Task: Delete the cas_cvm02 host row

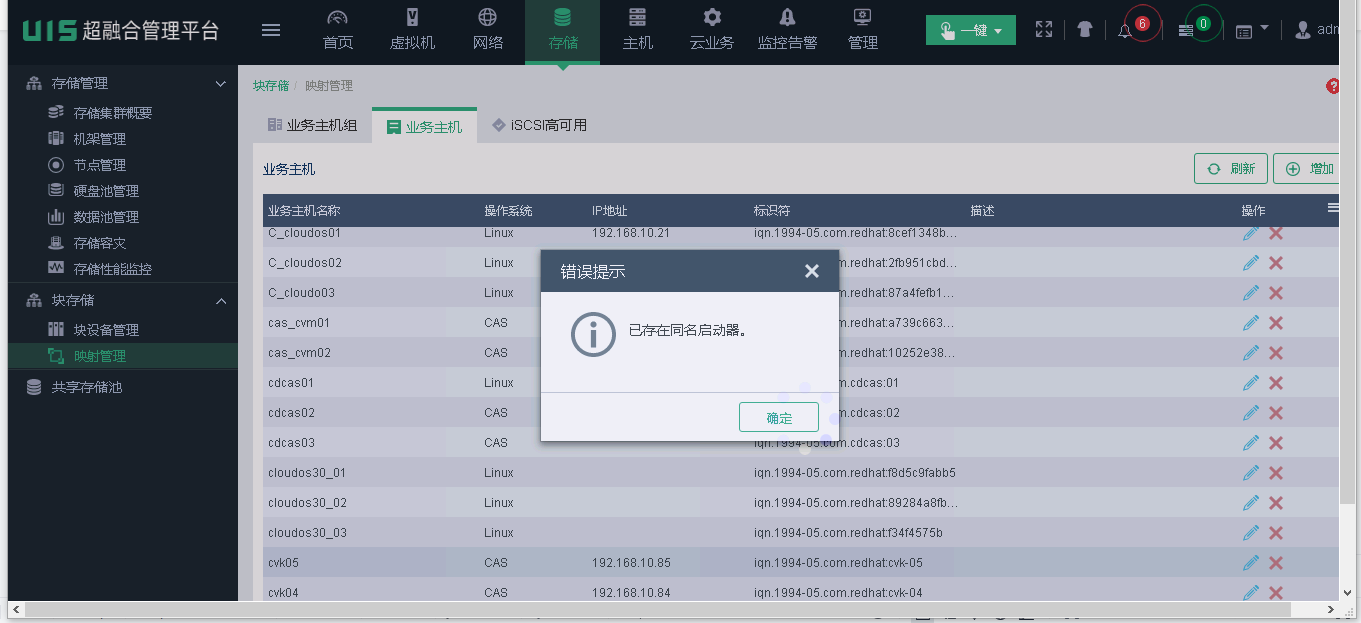Action: [1276, 353]
